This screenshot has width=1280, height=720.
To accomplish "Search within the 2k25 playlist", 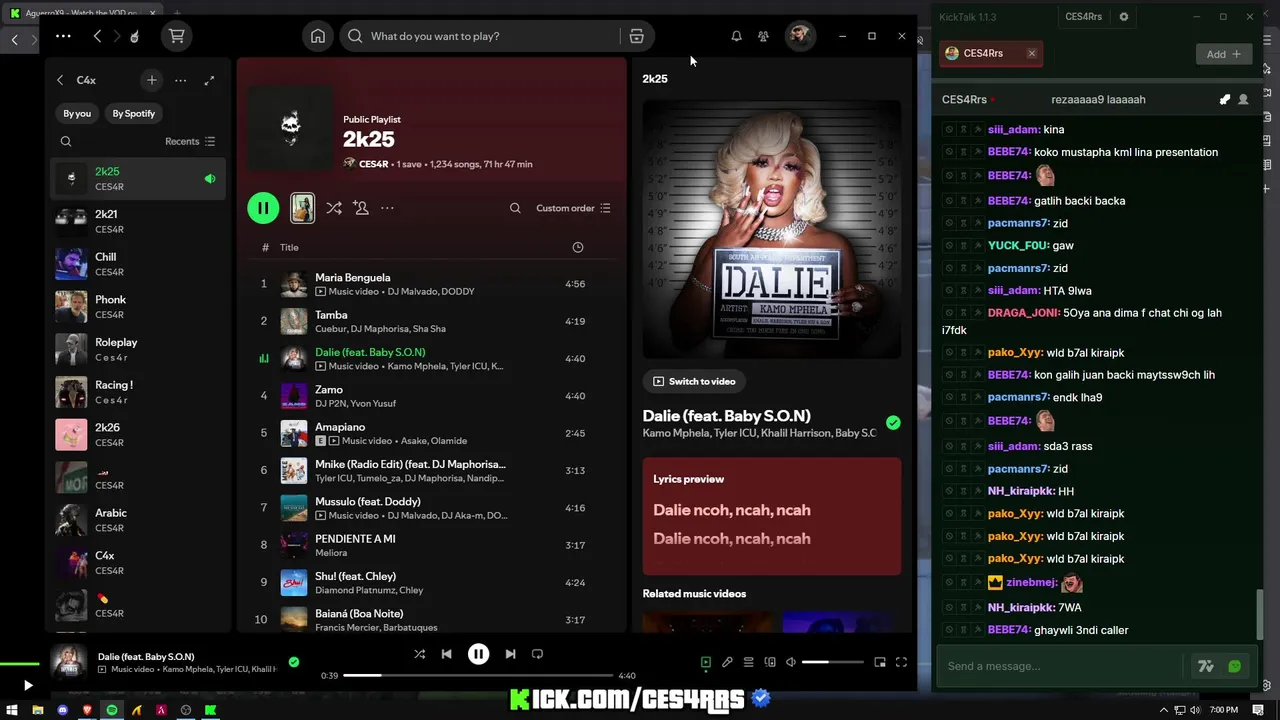I will [x=515, y=208].
